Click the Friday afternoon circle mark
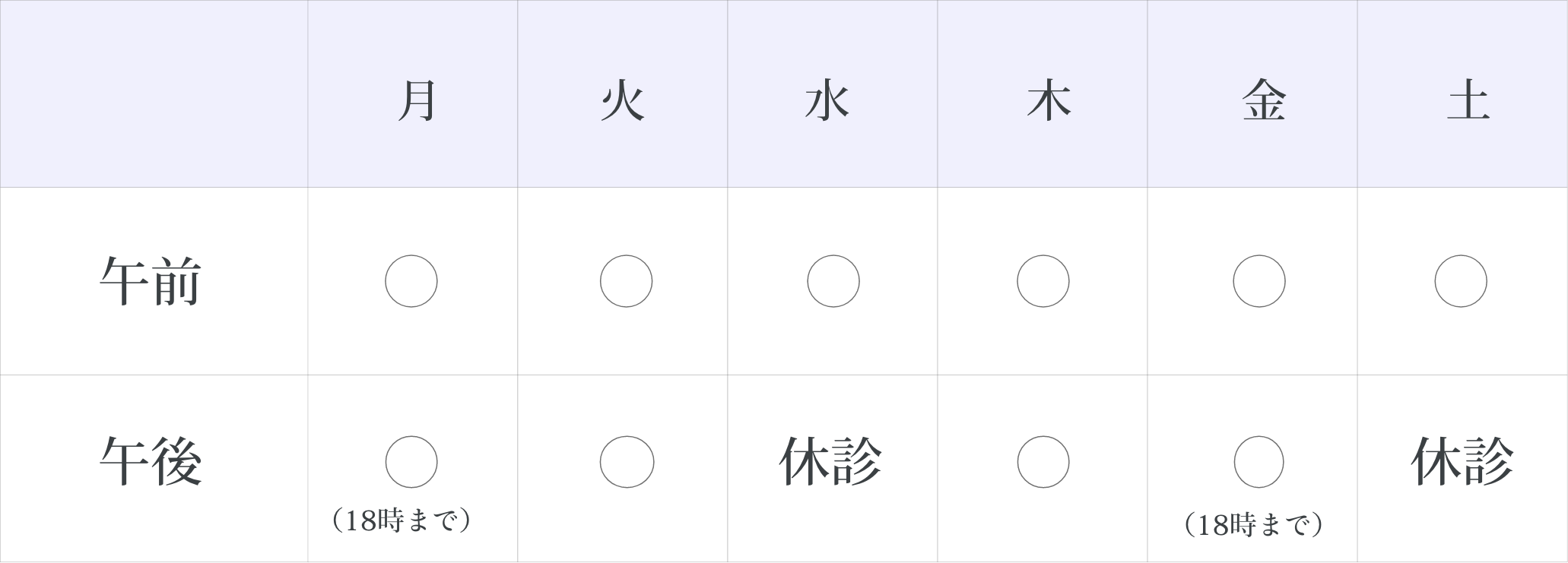 point(1259,462)
